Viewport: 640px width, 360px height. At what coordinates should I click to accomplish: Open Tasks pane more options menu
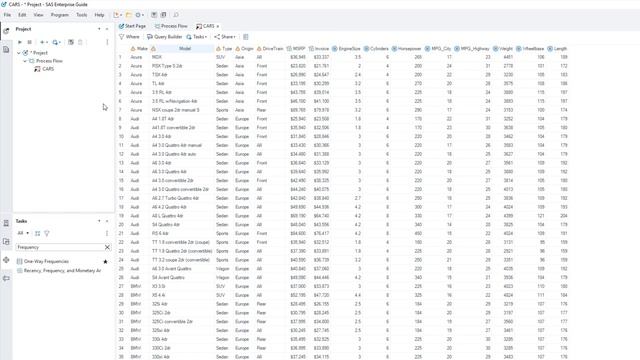(107, 233)
